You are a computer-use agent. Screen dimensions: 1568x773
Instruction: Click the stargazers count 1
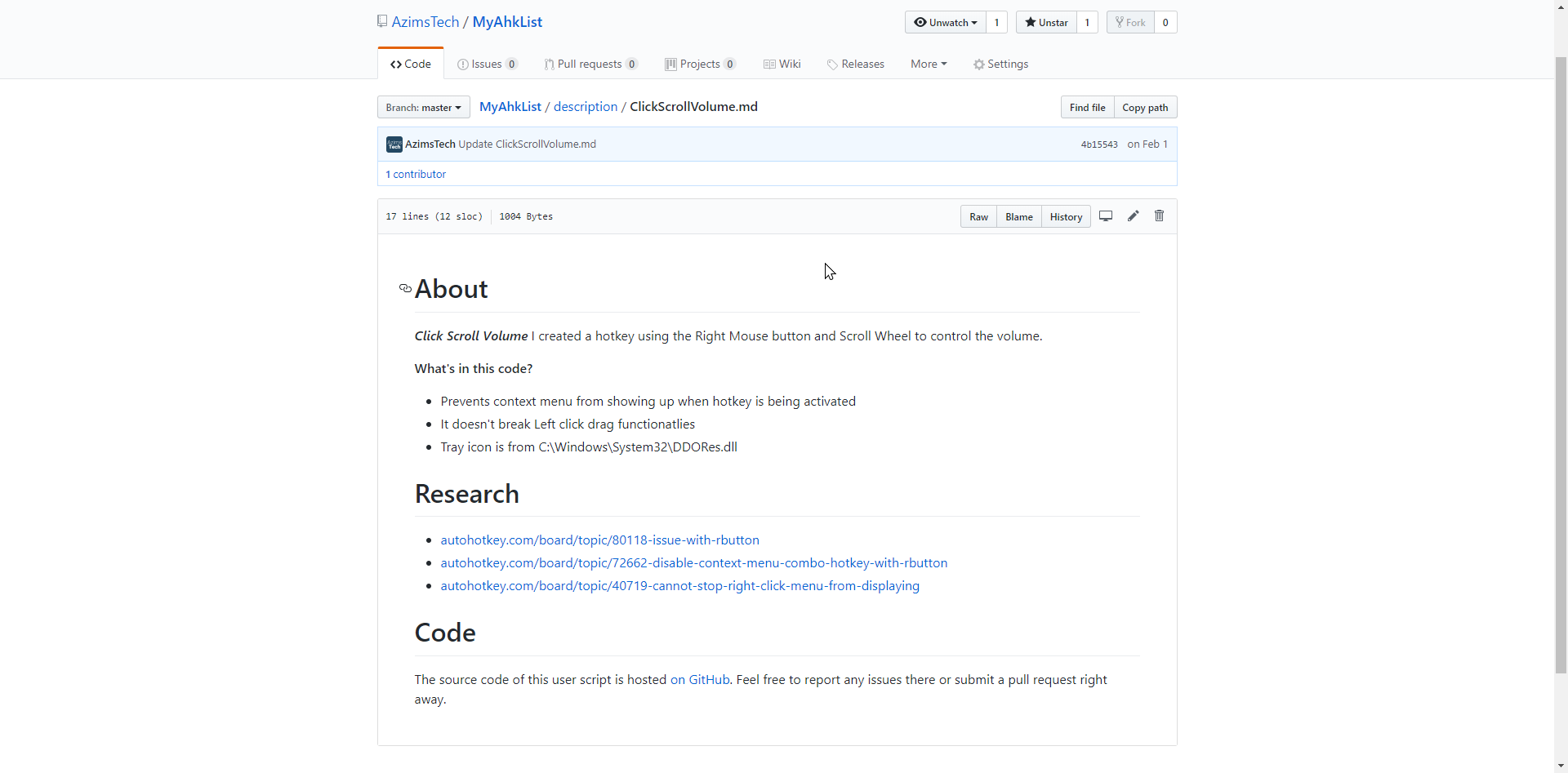click(1087, 22)
